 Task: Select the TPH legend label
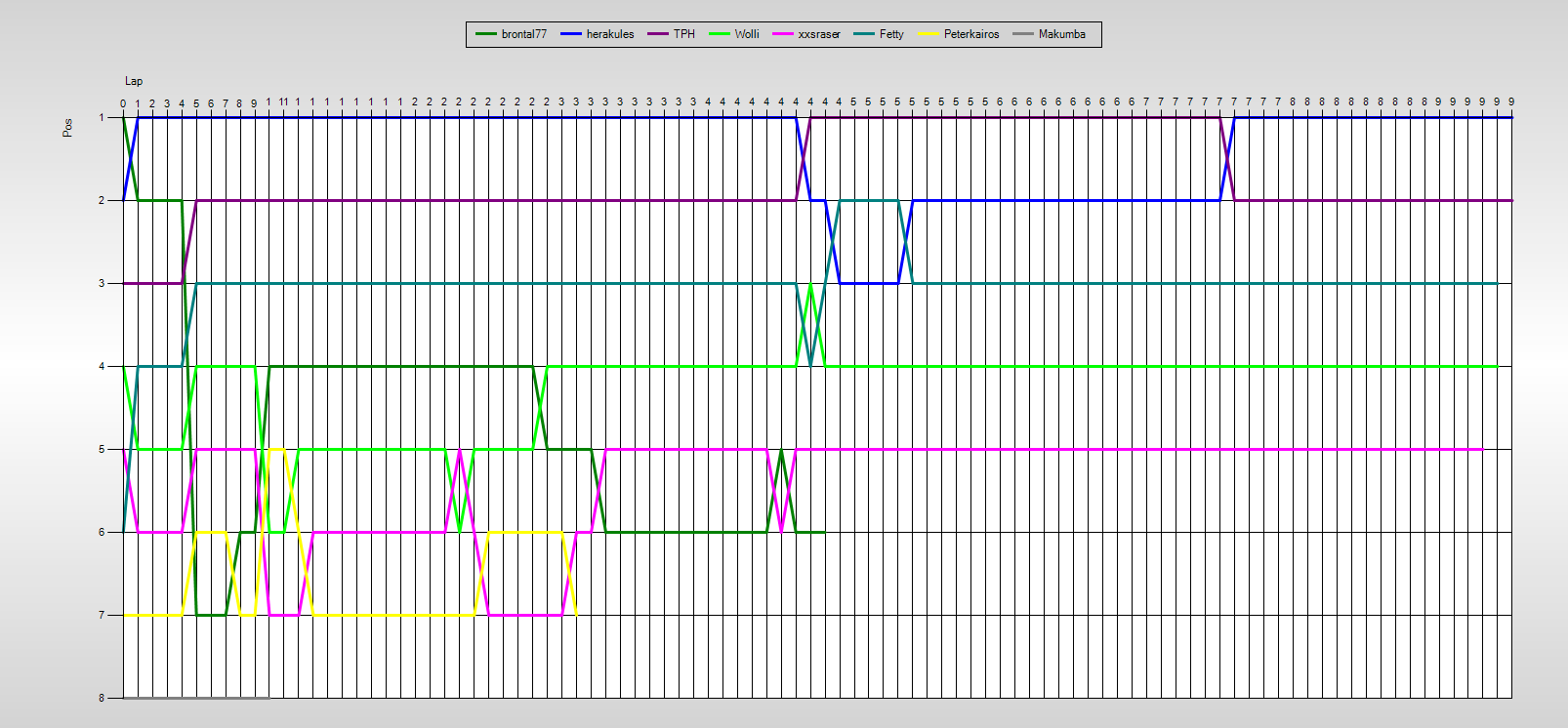tap(684, 34)
